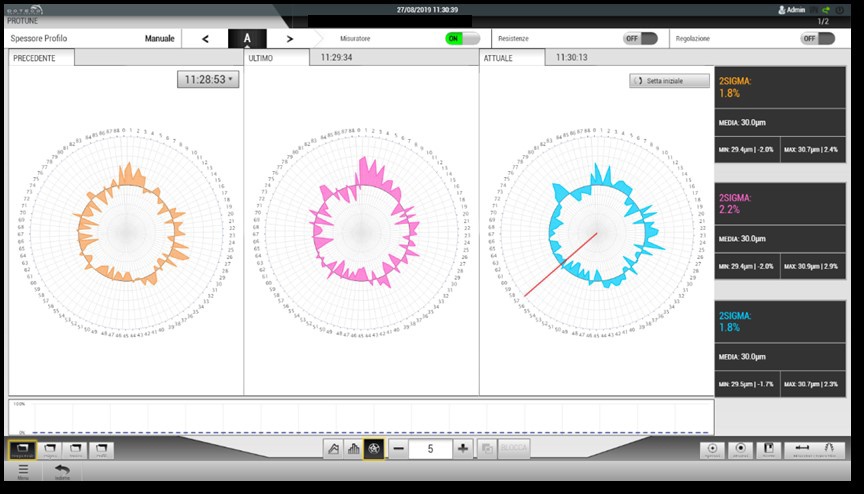Open the 11:28:53 time dropdown
The height and width of the screenshot is (494, 864).
tap(208, 79)
